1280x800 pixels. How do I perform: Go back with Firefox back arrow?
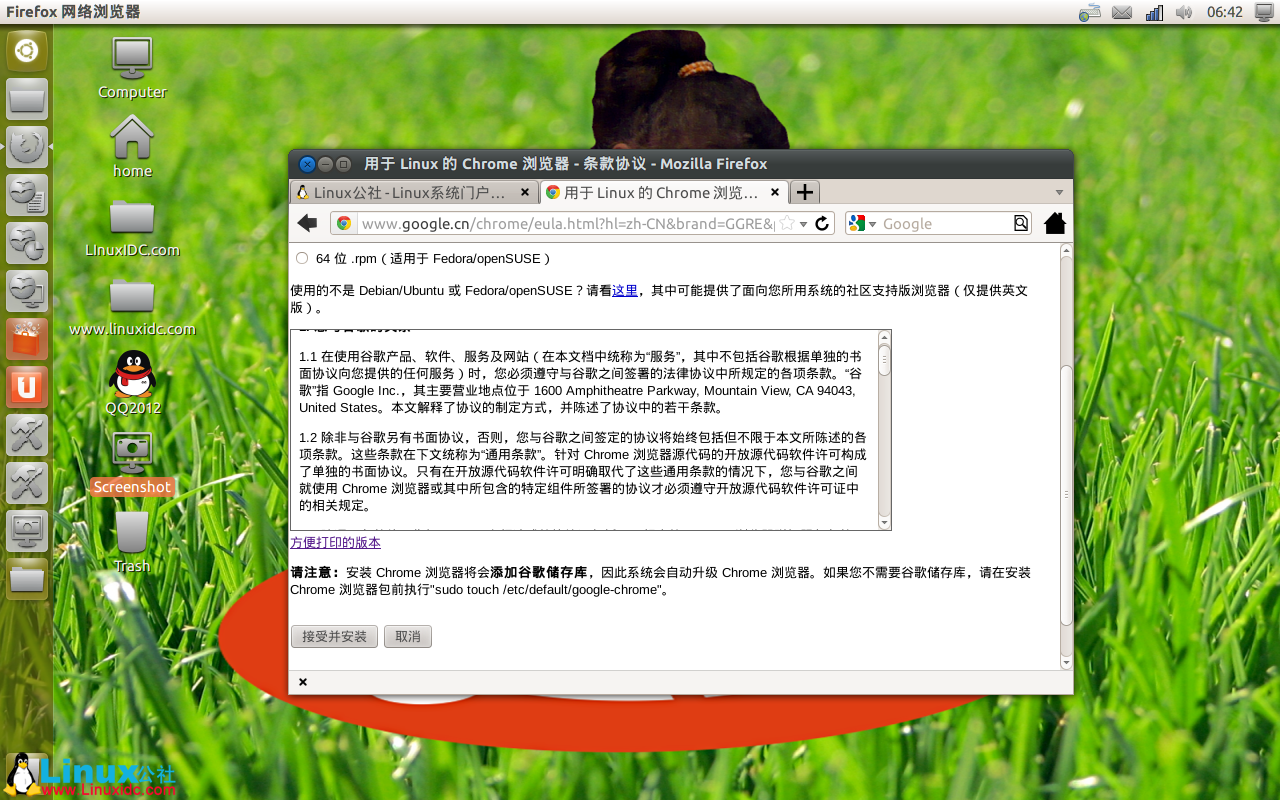point(307,223)
